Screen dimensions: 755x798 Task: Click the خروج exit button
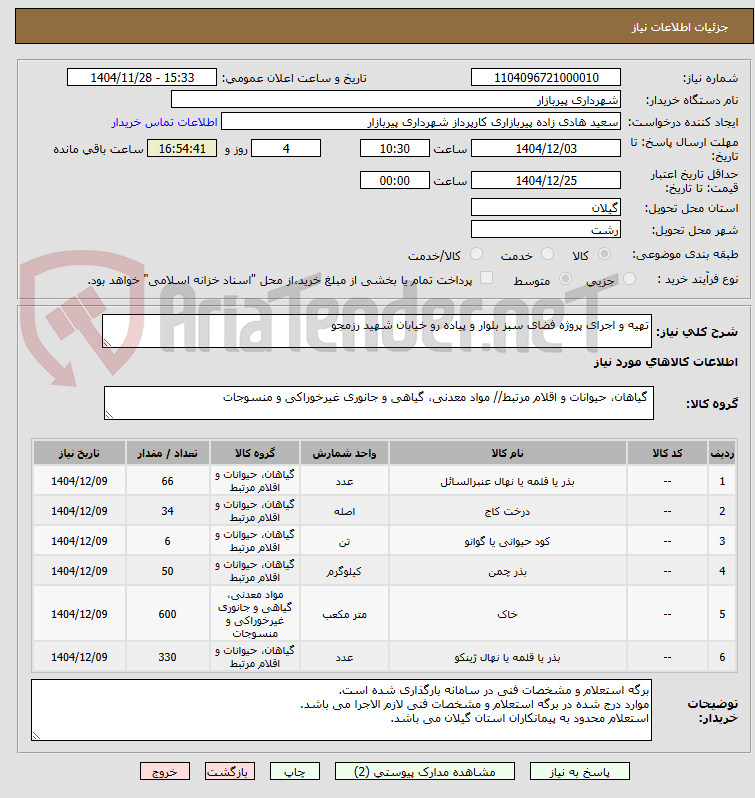(165, 772)
